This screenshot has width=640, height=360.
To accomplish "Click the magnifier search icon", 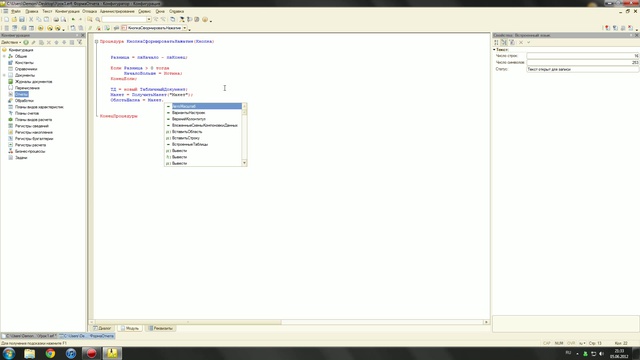I will (98, 19).
